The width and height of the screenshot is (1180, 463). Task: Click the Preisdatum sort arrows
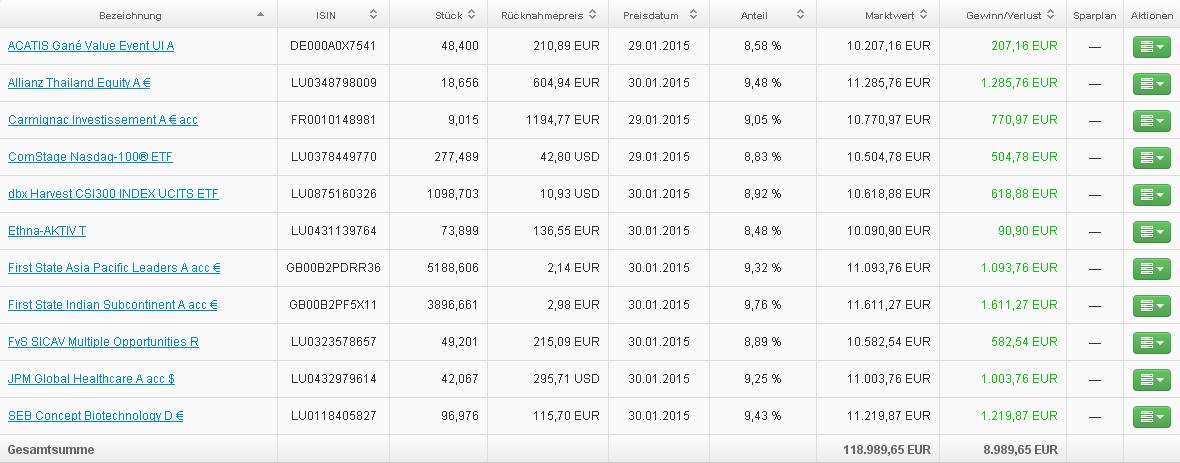point(692,15)
